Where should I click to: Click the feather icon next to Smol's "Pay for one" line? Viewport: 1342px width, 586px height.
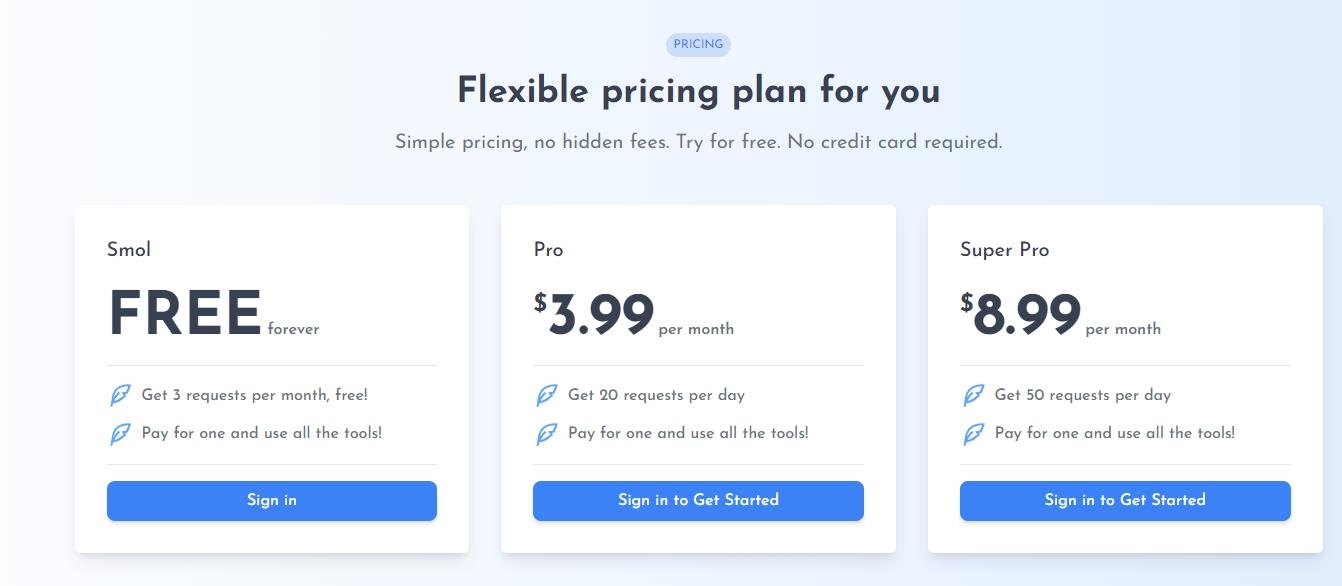click(x=120, y=434)
